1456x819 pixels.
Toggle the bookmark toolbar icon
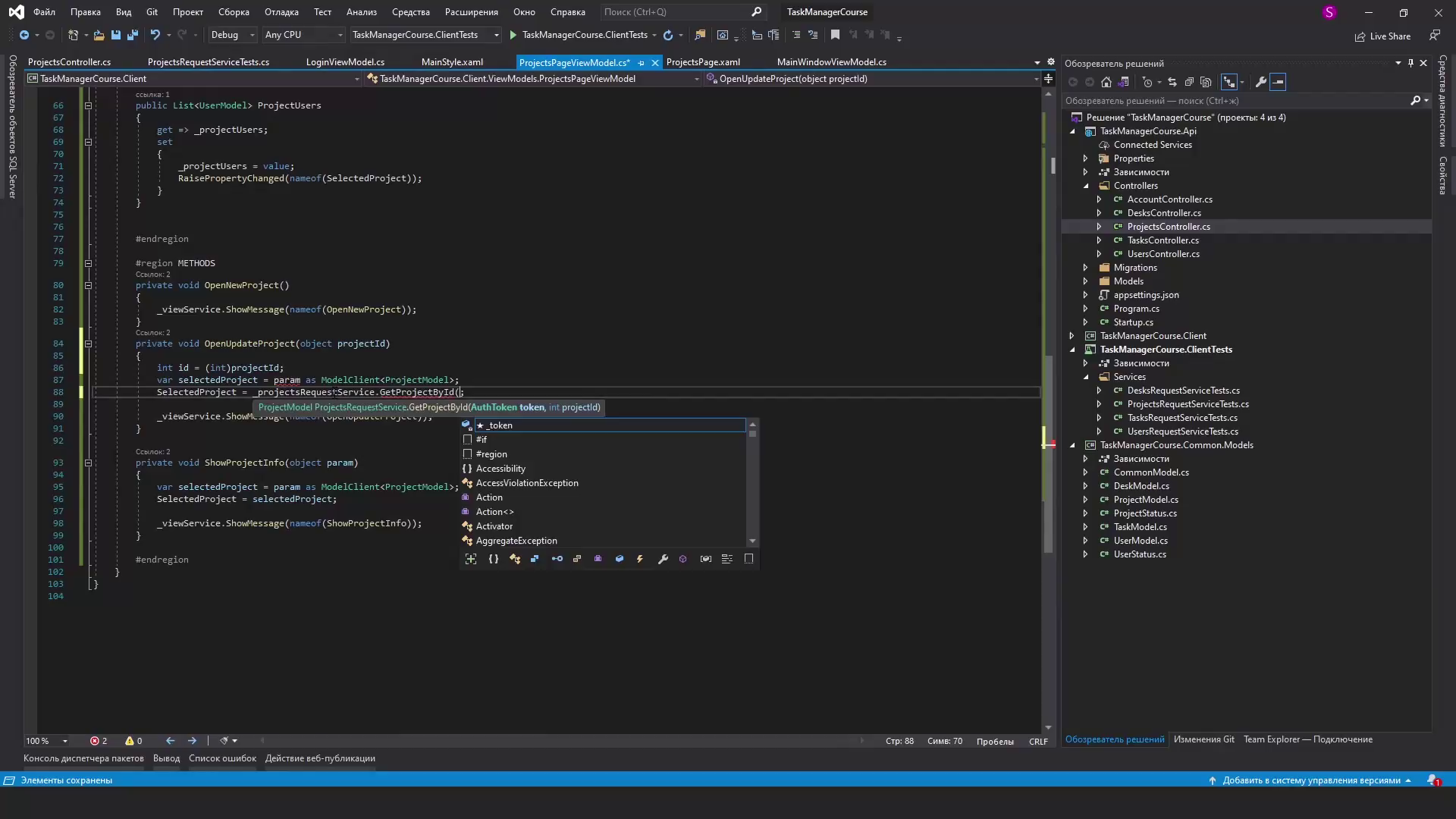pyautogui.click(x=835, y=35)
